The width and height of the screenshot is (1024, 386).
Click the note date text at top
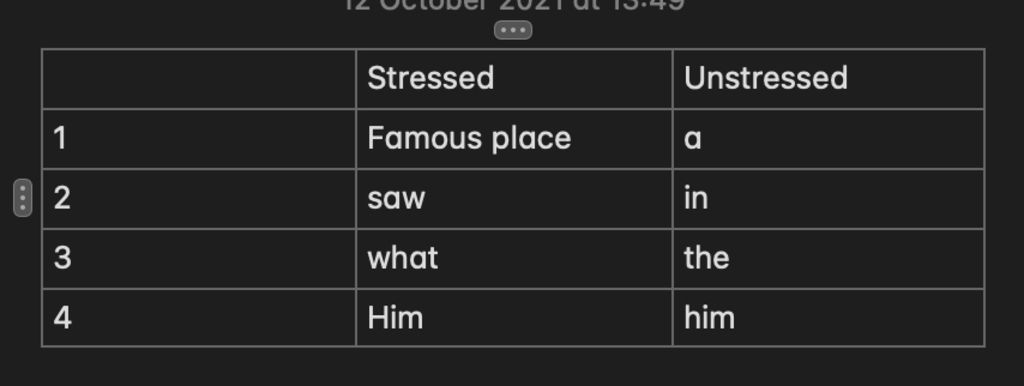(514, 5)
